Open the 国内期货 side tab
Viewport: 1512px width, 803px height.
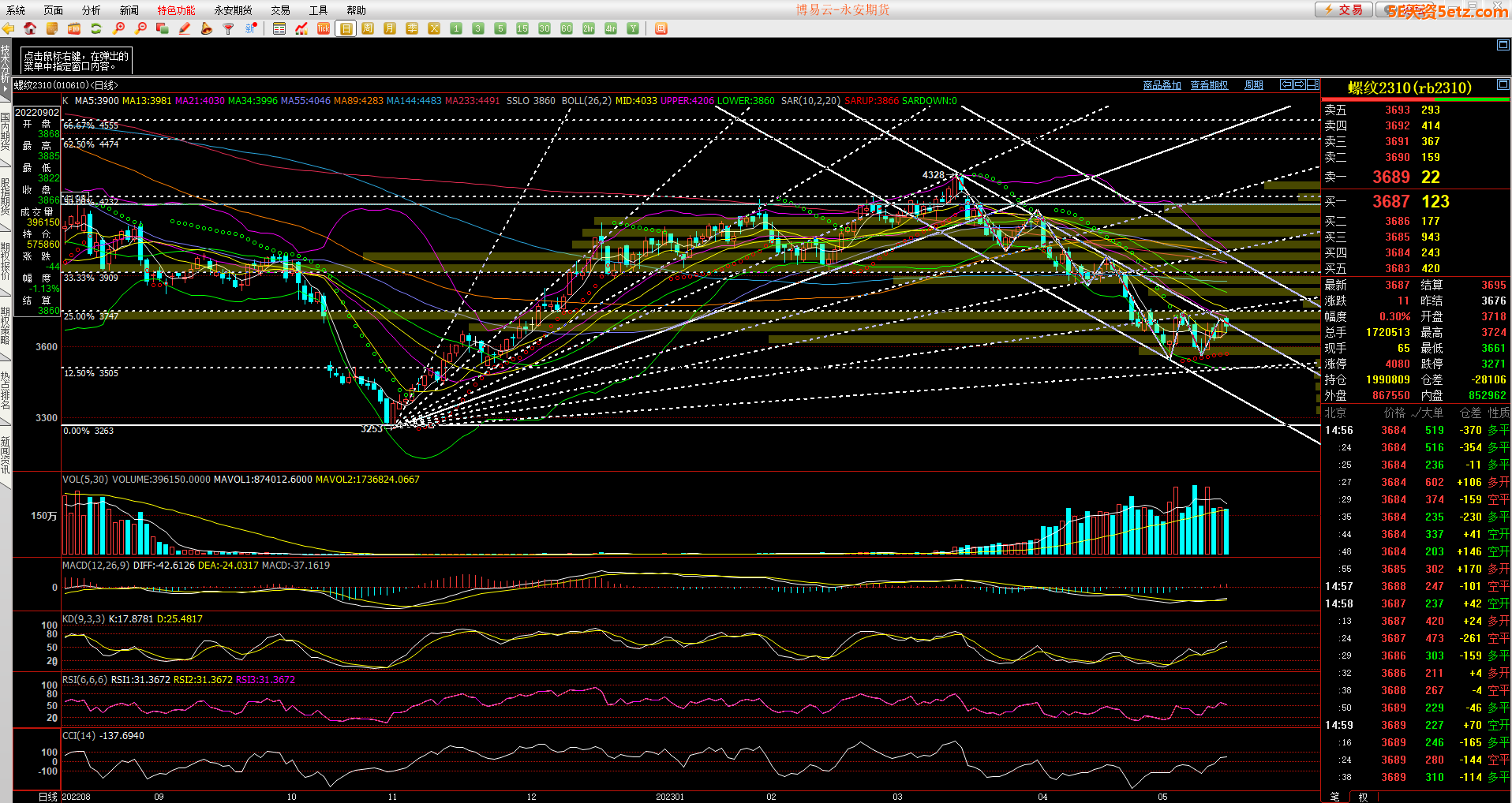[6, 131]
